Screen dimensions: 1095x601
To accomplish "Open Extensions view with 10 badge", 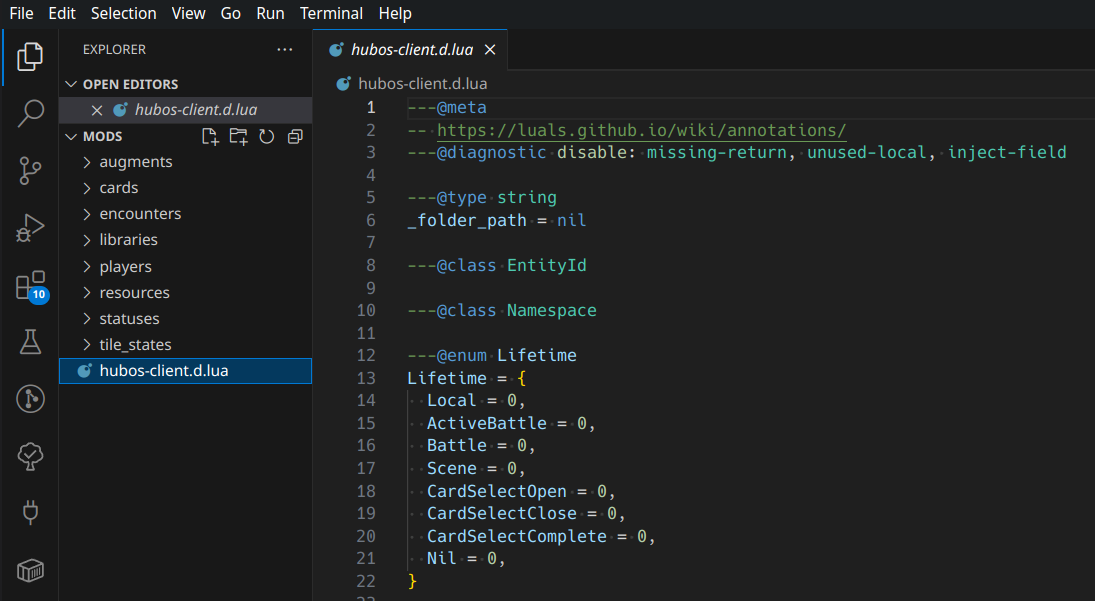I will (x=31, y=285).
